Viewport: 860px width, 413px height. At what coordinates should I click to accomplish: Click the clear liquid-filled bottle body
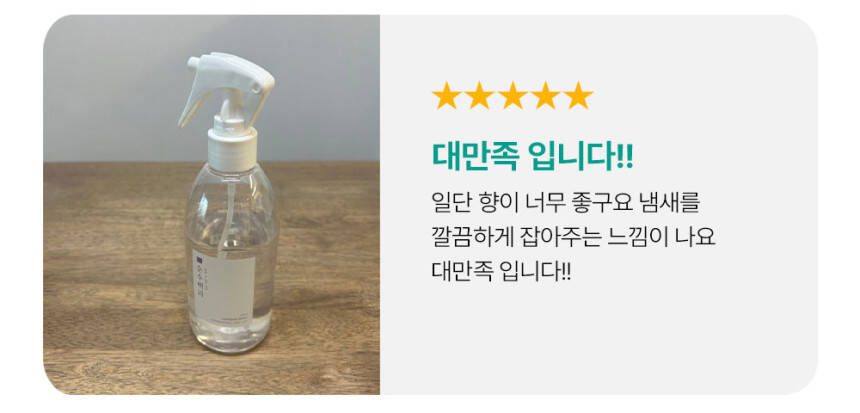[x=231, y=258]
